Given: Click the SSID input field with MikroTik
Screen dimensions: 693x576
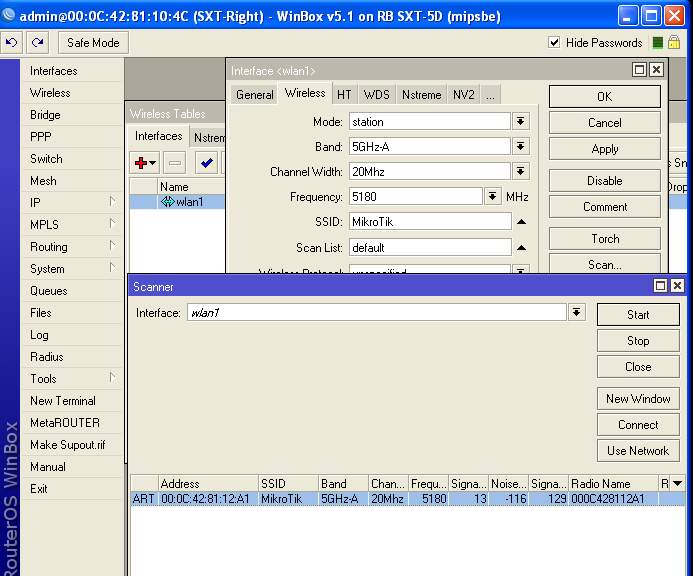Looking at the screenshot, I should click(430, 221).
